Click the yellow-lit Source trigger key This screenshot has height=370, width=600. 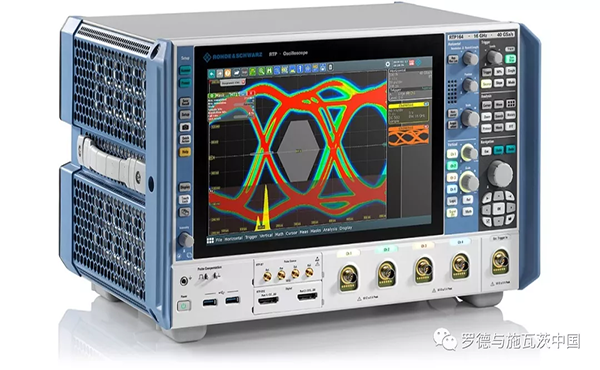click(486, 84)
